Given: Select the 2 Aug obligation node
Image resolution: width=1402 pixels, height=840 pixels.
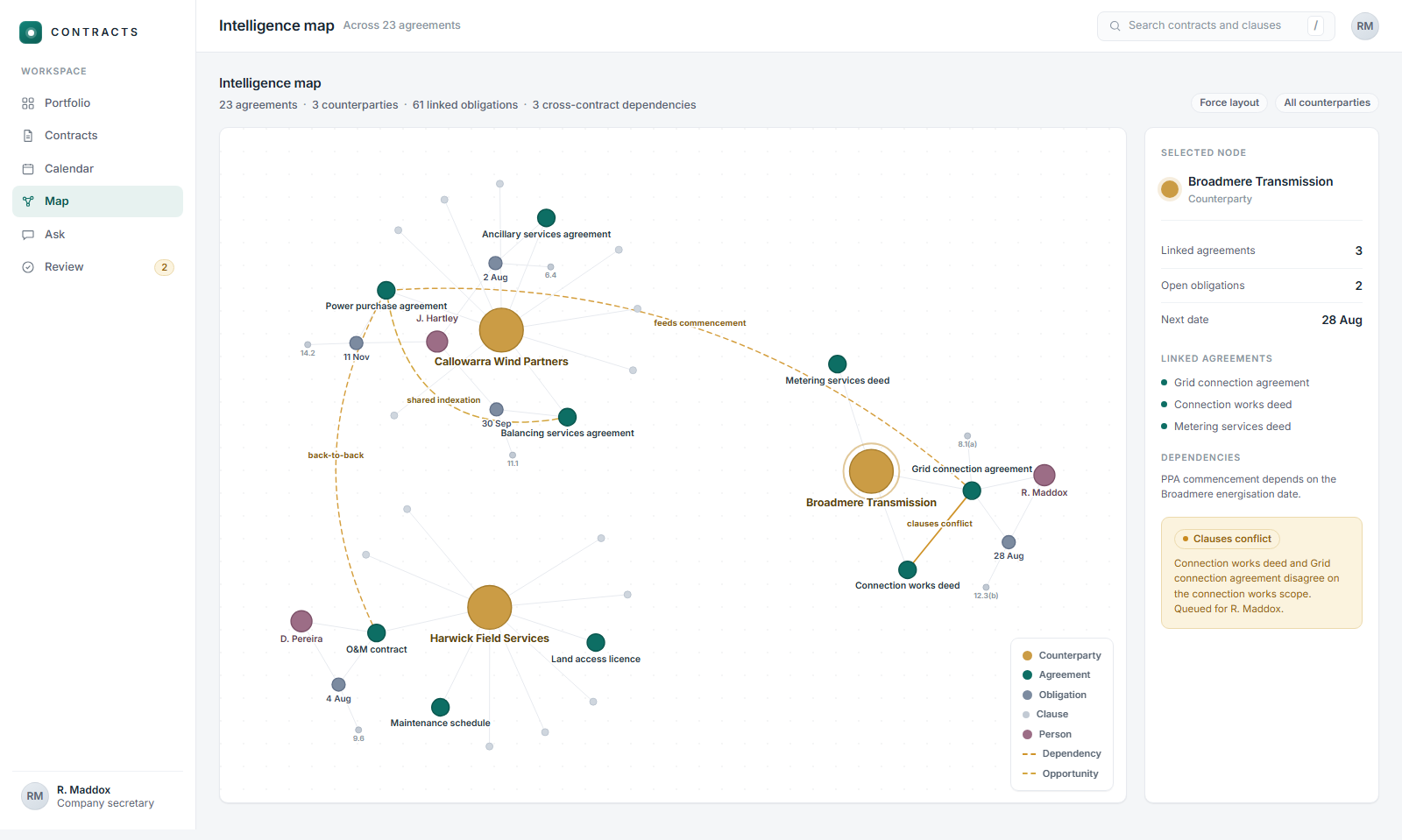Looking at the screenshot, I should tap(495, 263).
